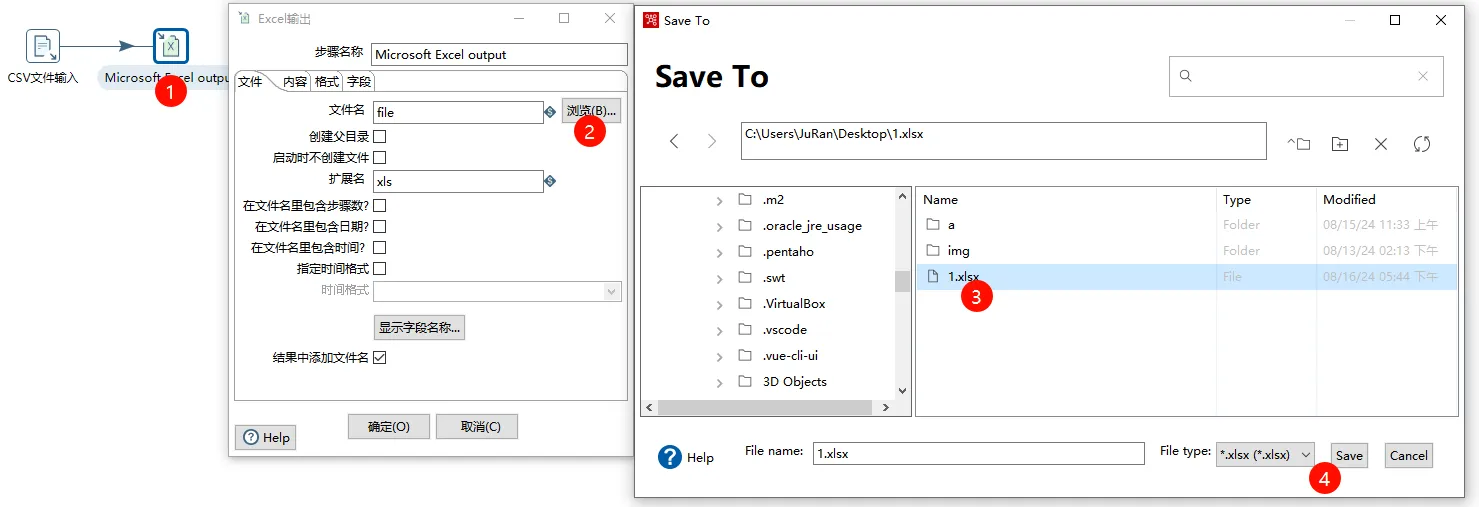This screenshot has height=507, width=1479.
Task: Create a new folder via toolbar icon
Action: (x=1340, y=144)
